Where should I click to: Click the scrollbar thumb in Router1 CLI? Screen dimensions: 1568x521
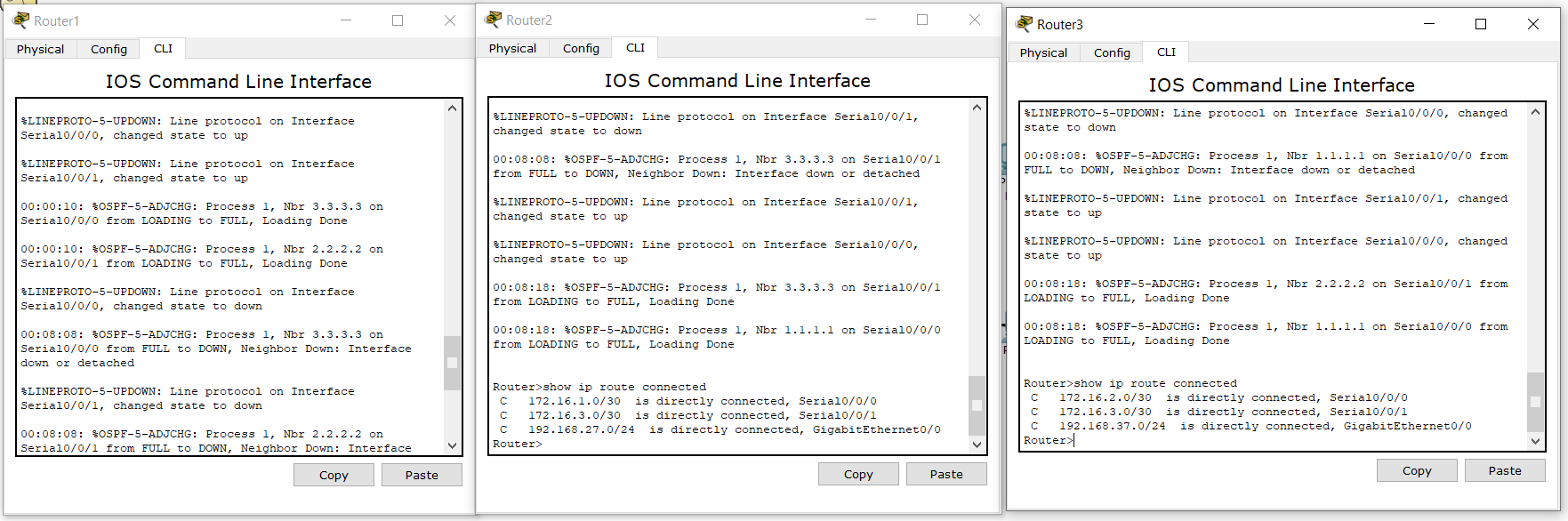point(452,363)
